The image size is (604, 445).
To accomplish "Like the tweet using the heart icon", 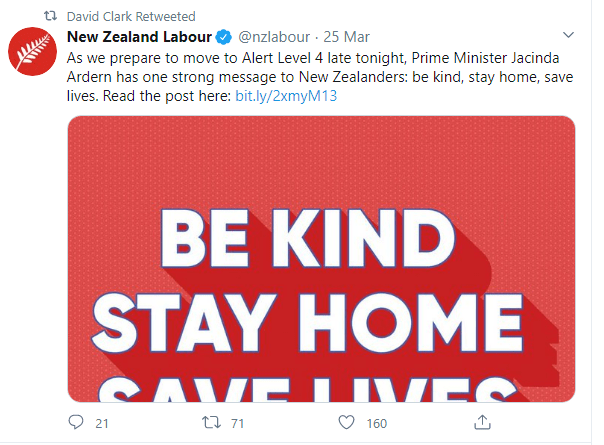I will point(347,423).
